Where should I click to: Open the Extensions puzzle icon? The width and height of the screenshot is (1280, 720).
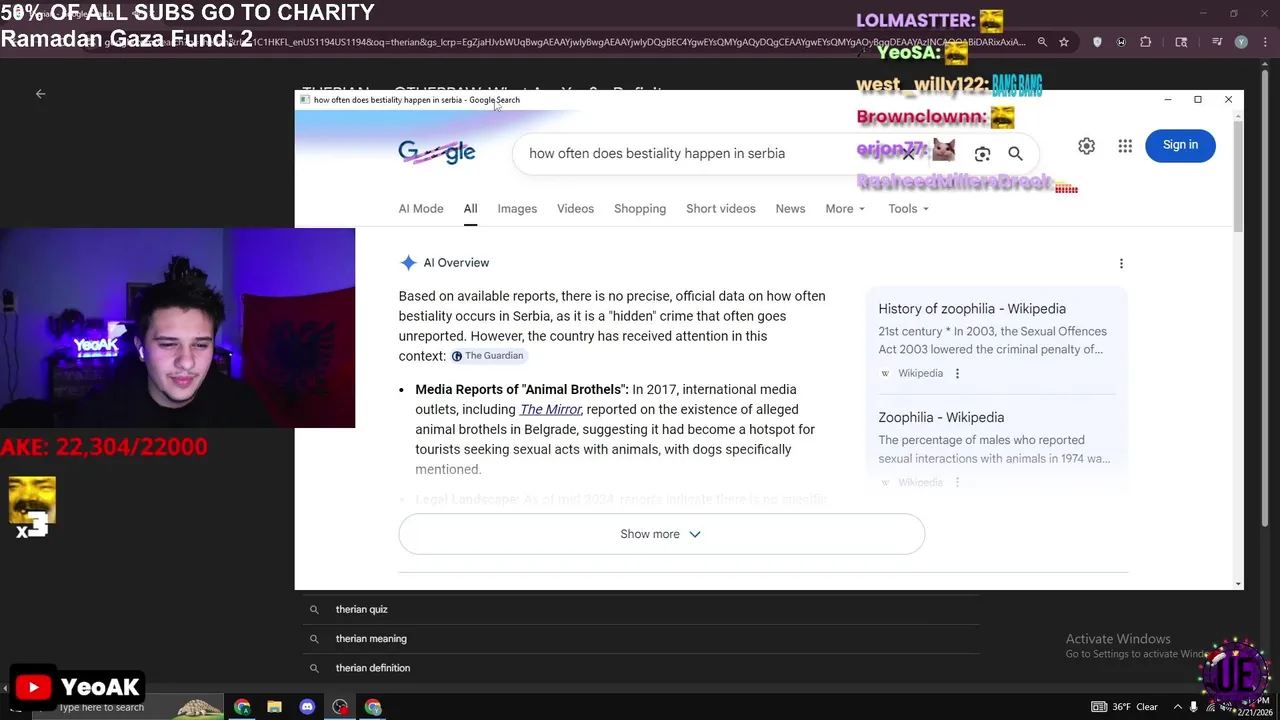[1146, 42]
